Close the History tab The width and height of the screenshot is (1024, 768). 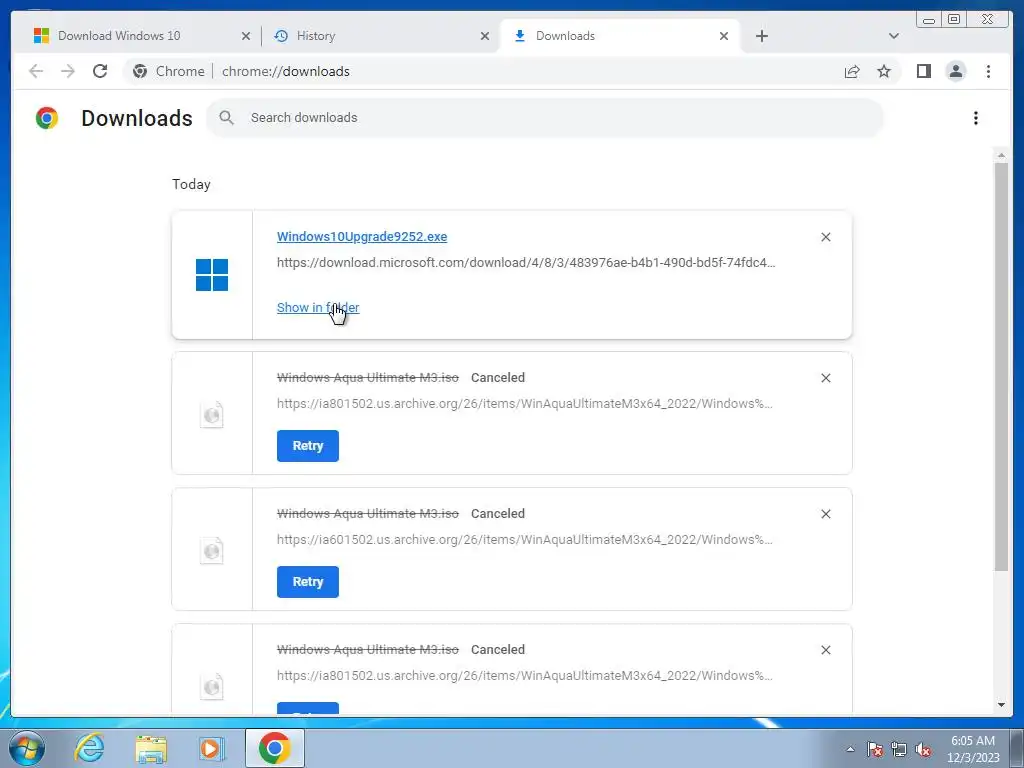[485, 37]
